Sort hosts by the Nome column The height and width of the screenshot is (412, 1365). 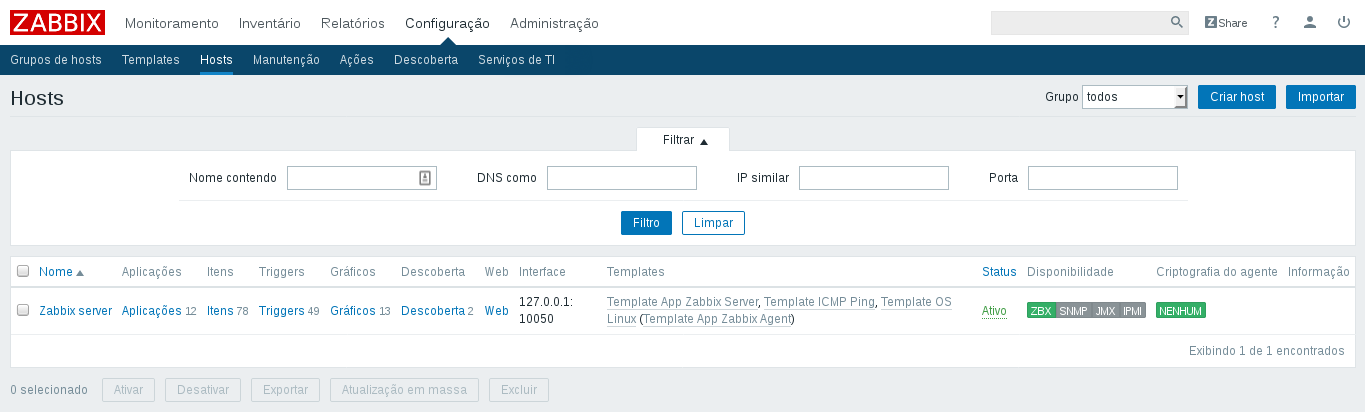[56, 272]
